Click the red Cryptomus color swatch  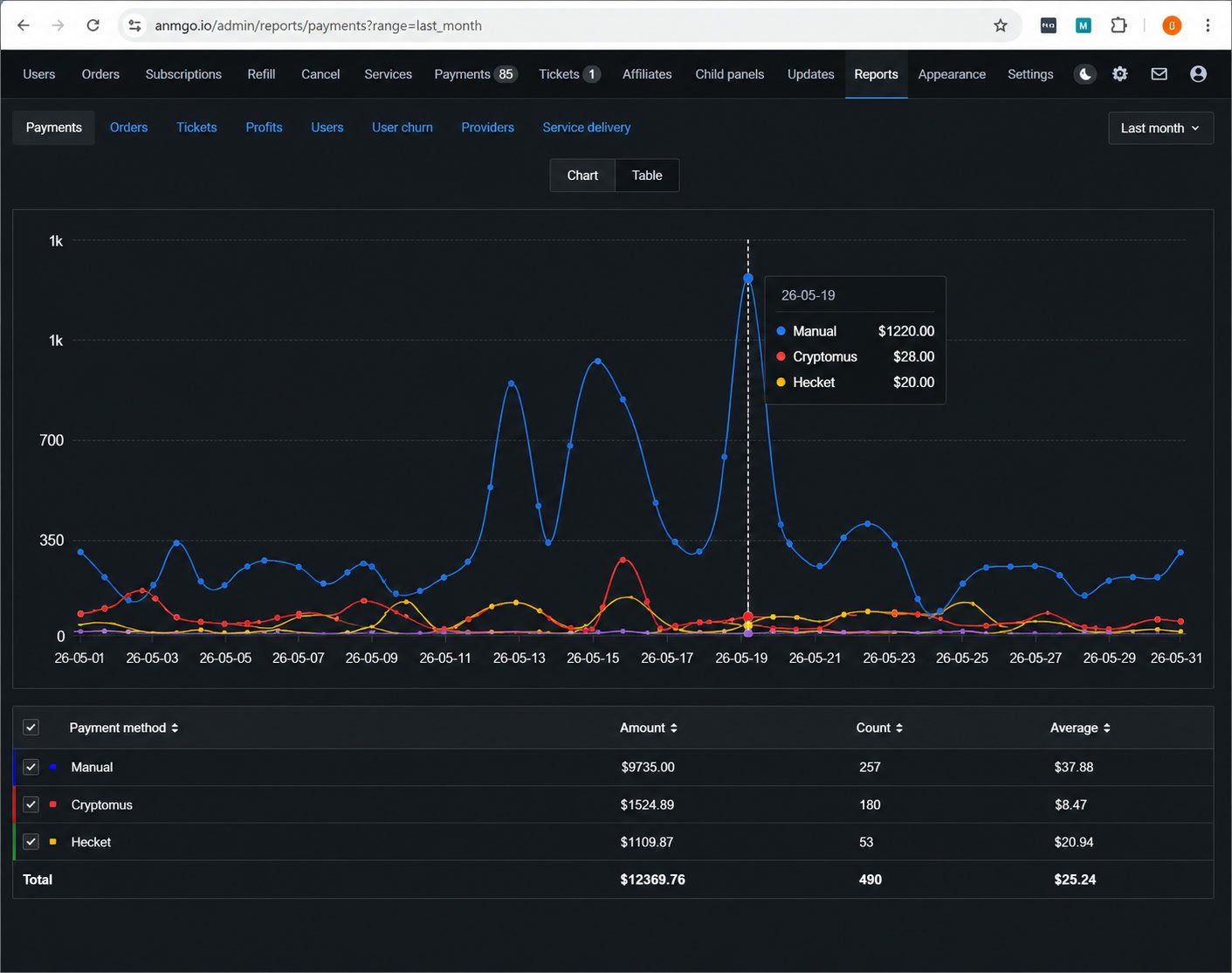53,804
